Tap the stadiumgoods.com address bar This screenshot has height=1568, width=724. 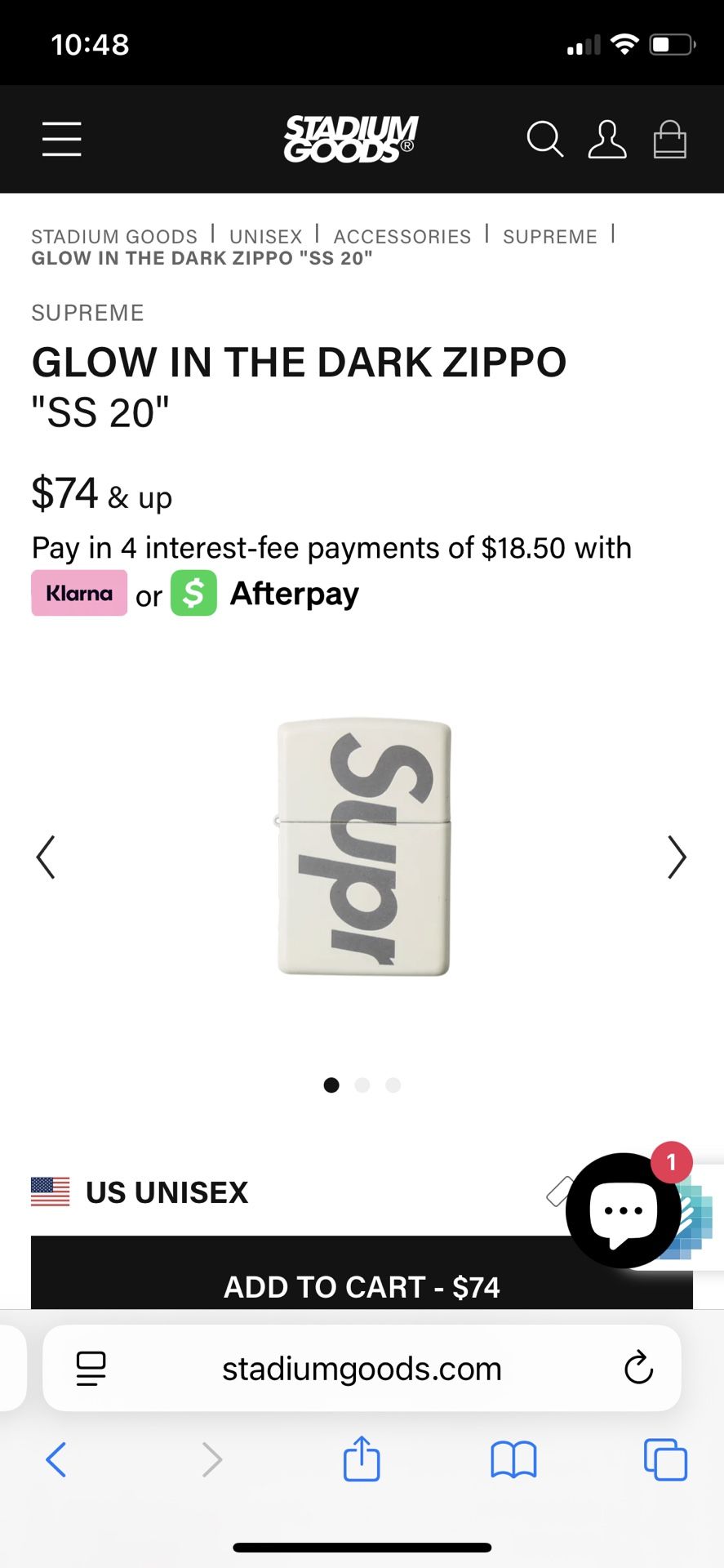pyautogui.click(x=362, y=1369)
